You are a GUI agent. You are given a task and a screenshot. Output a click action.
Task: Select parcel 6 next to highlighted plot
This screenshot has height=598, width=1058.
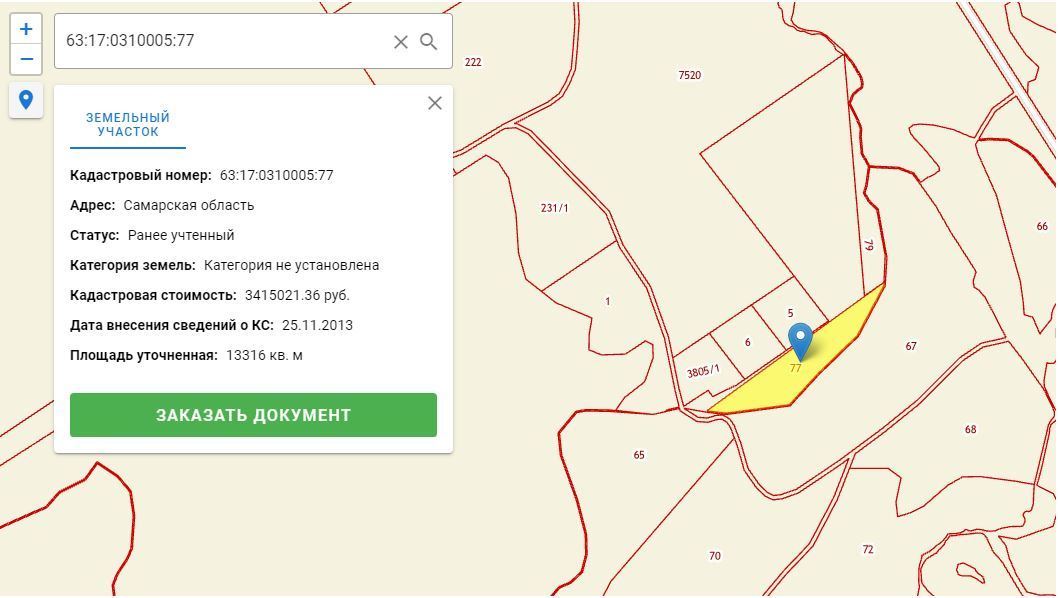coord(747,342)
